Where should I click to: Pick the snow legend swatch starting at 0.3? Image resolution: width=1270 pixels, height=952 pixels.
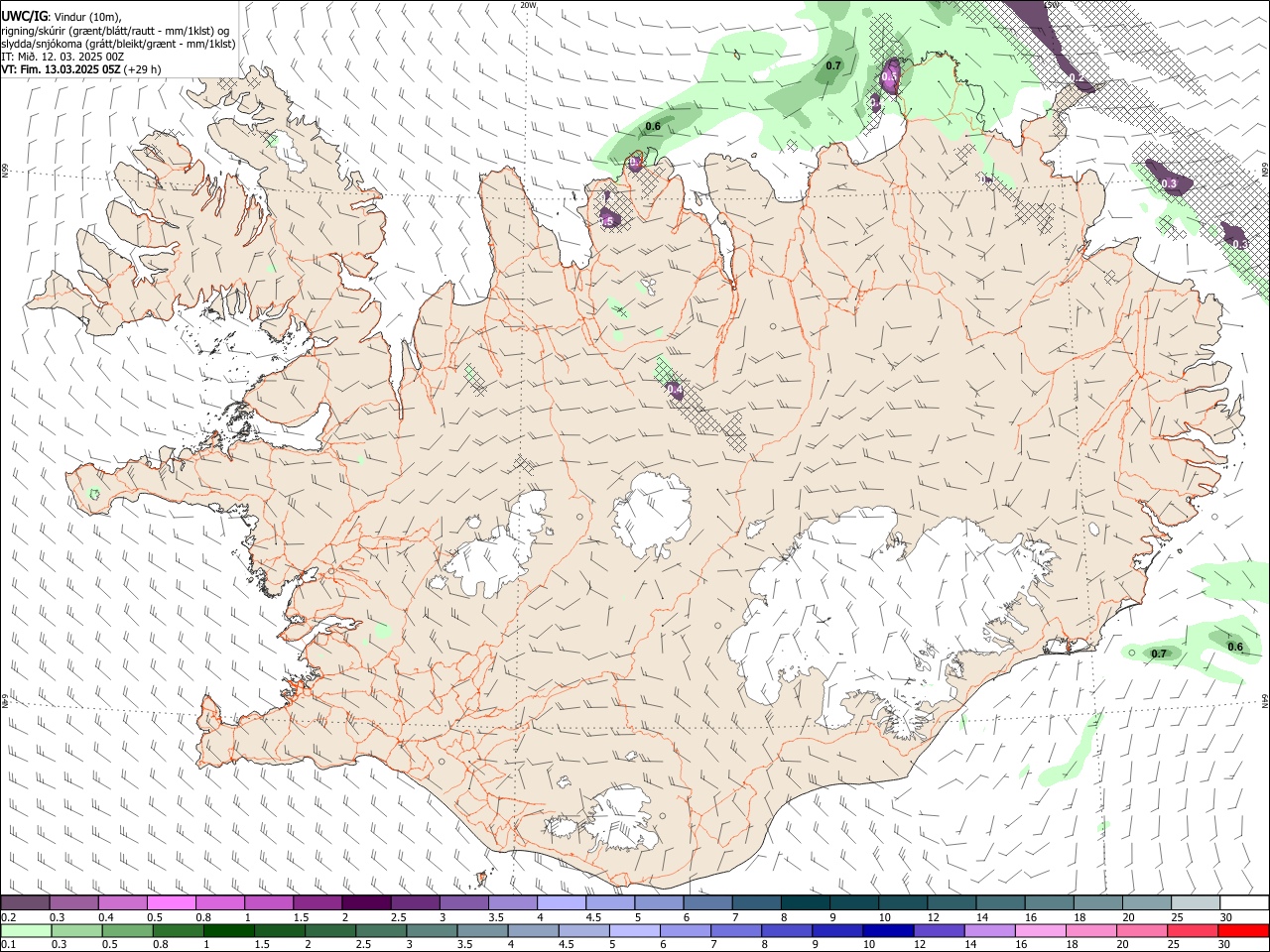click(73, 902)
